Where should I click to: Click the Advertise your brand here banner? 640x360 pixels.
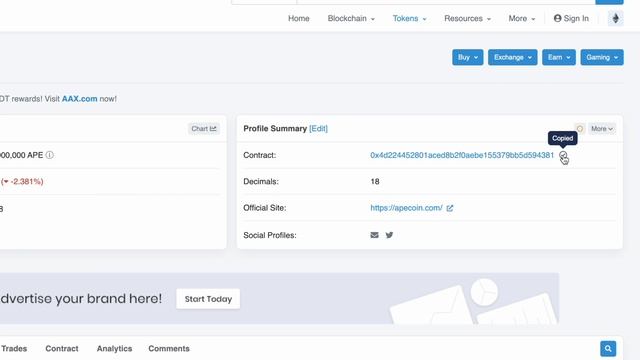[x=279, y=298]
